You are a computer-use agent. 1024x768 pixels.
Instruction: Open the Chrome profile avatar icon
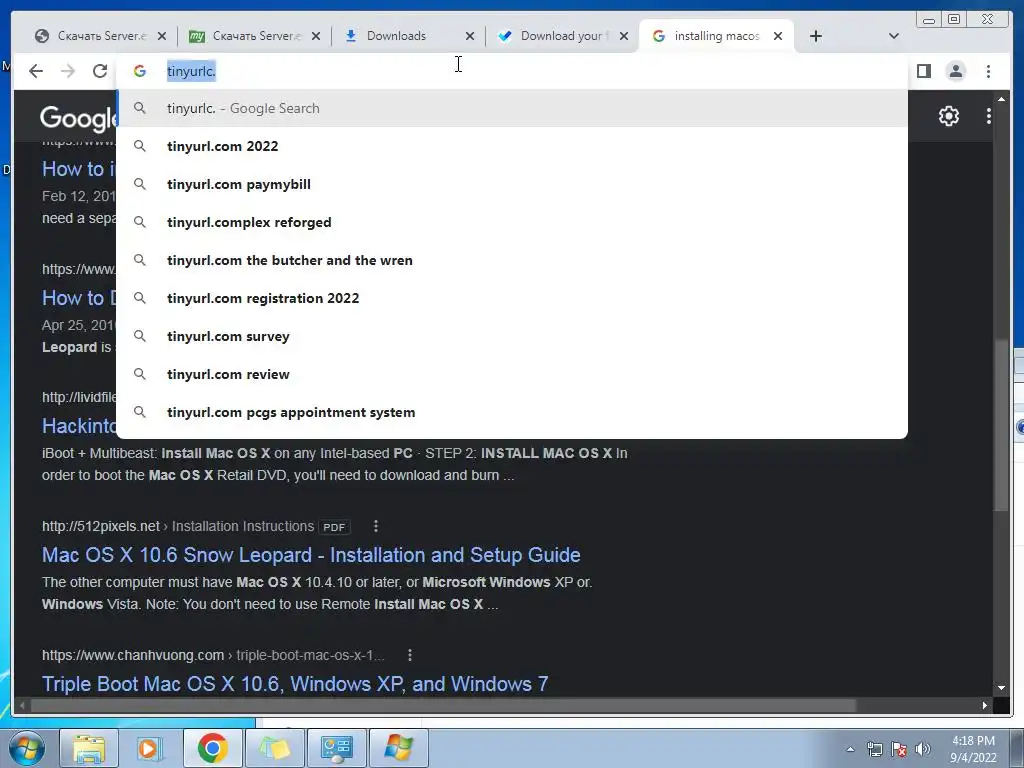click(955, 71)
